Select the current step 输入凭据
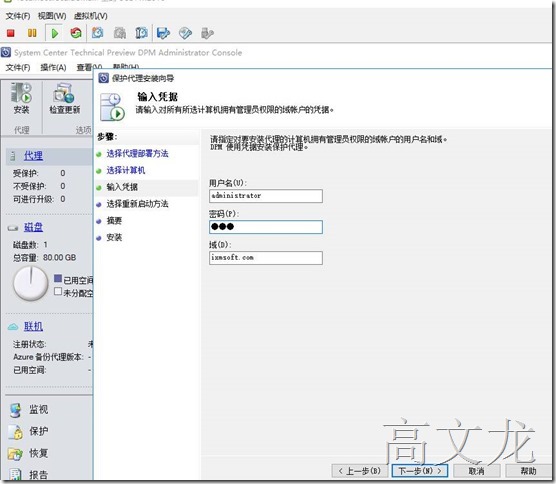Image resolution: width=556 pixels, height=484 pixels. pos(122,187)
